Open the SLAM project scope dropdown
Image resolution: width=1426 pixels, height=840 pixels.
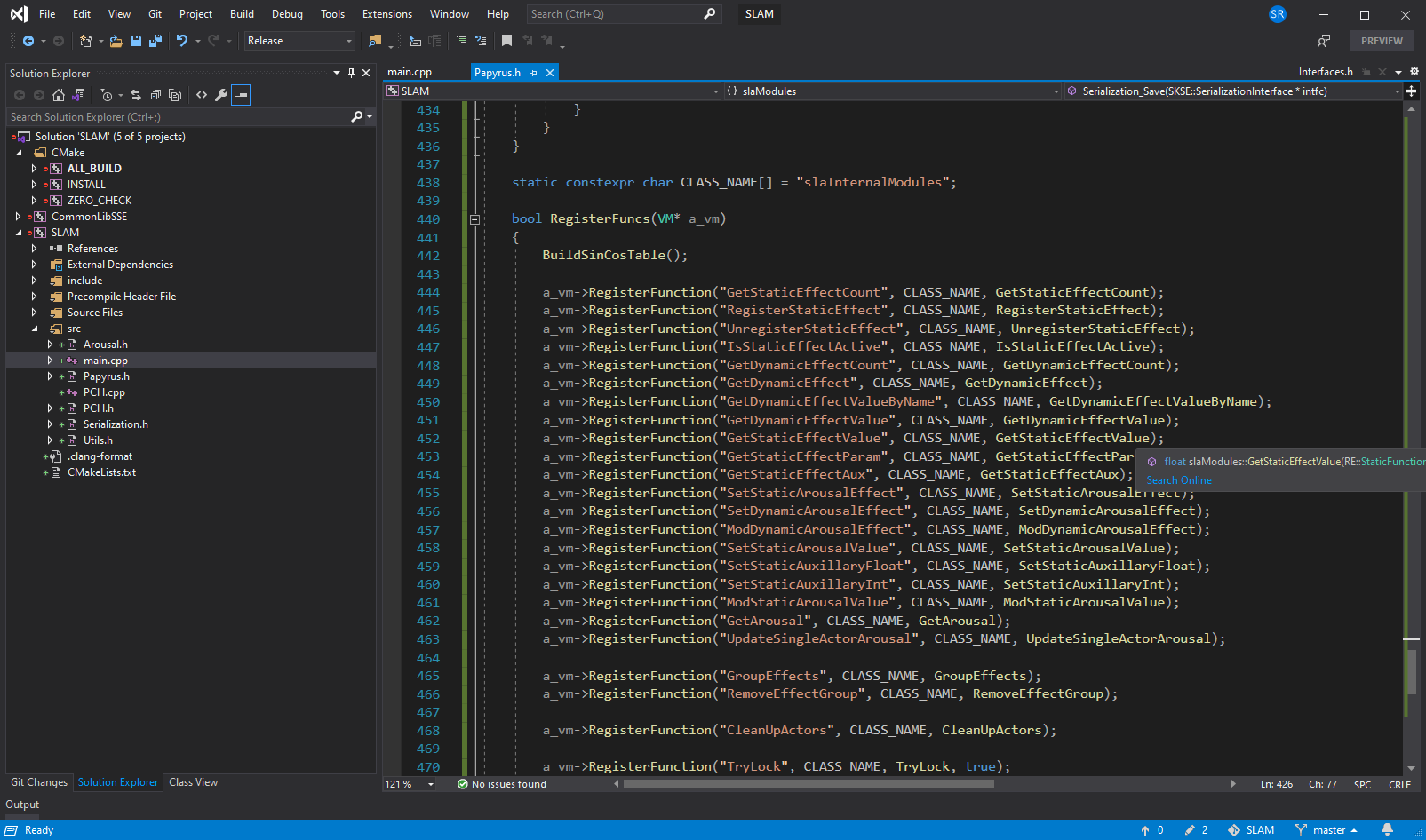click(553, 91)
